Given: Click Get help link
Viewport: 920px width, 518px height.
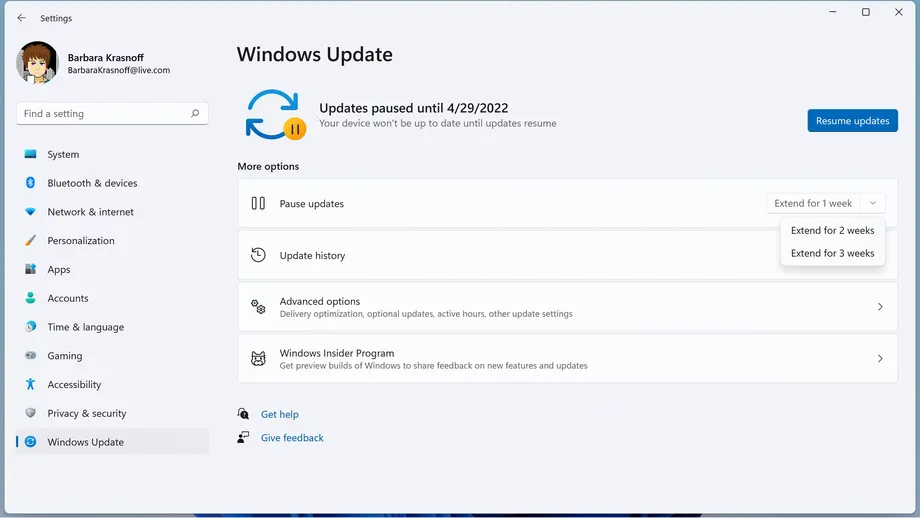Looking at the screenshot, I should point(280,414).
